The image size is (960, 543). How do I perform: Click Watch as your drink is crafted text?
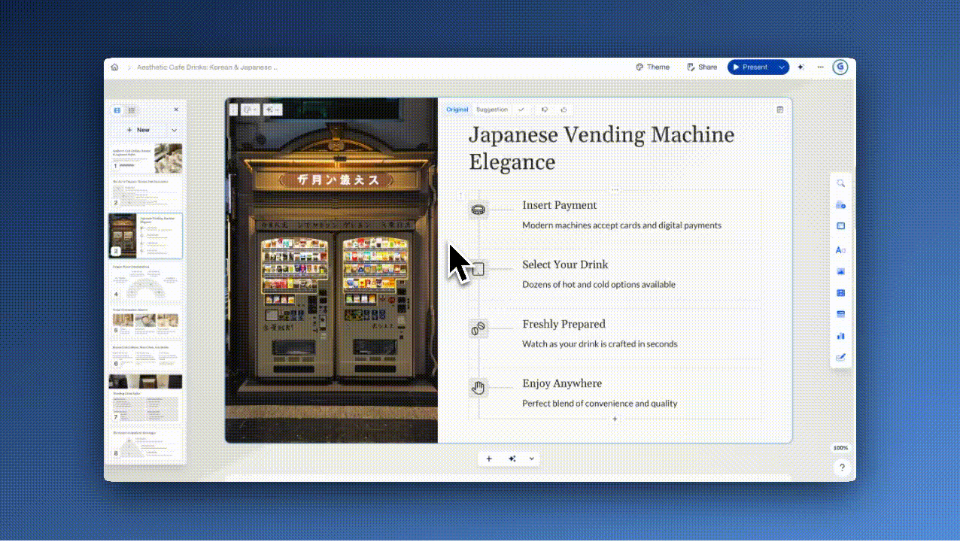tap(599, 344)
